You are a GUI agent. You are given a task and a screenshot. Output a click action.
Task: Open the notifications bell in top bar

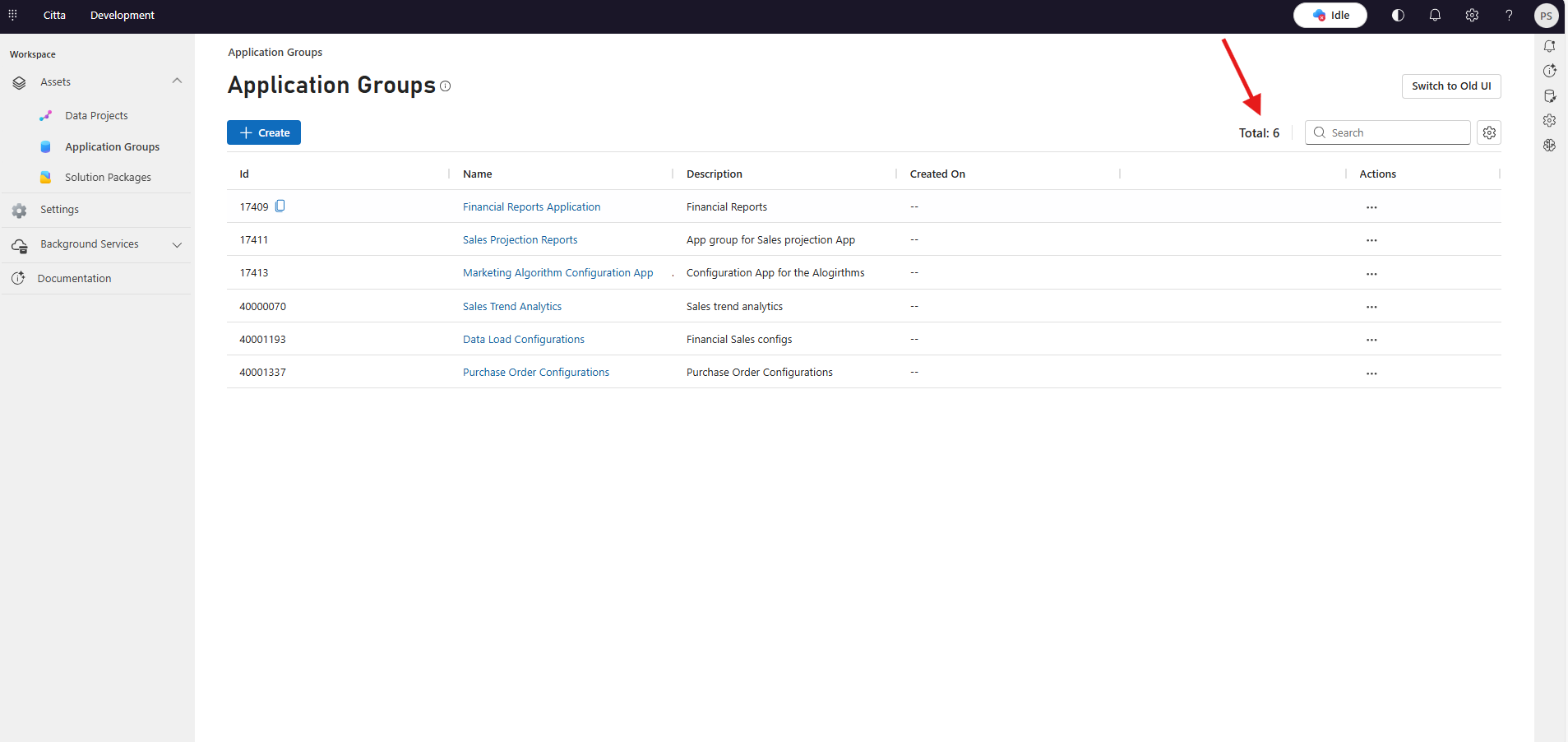[x=1435, y=16]
